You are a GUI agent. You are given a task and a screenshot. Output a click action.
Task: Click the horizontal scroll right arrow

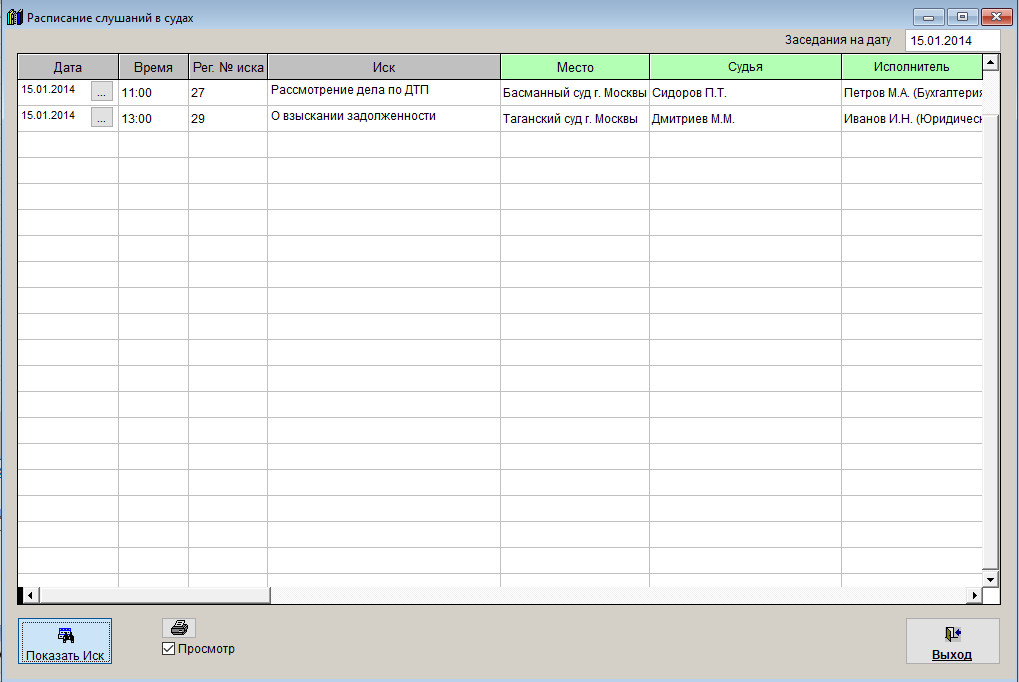[974, 595]
